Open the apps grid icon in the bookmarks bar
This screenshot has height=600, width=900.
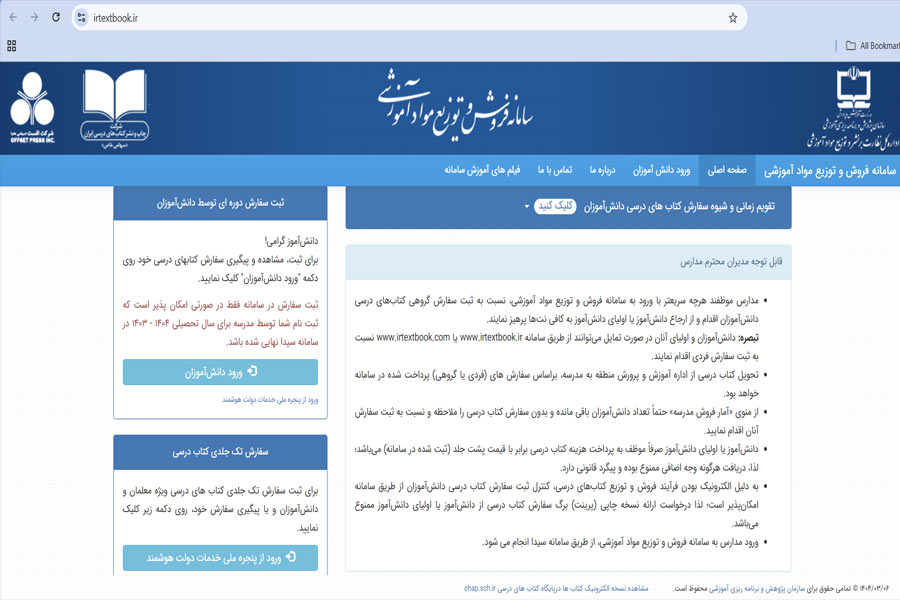coord(11,46)
